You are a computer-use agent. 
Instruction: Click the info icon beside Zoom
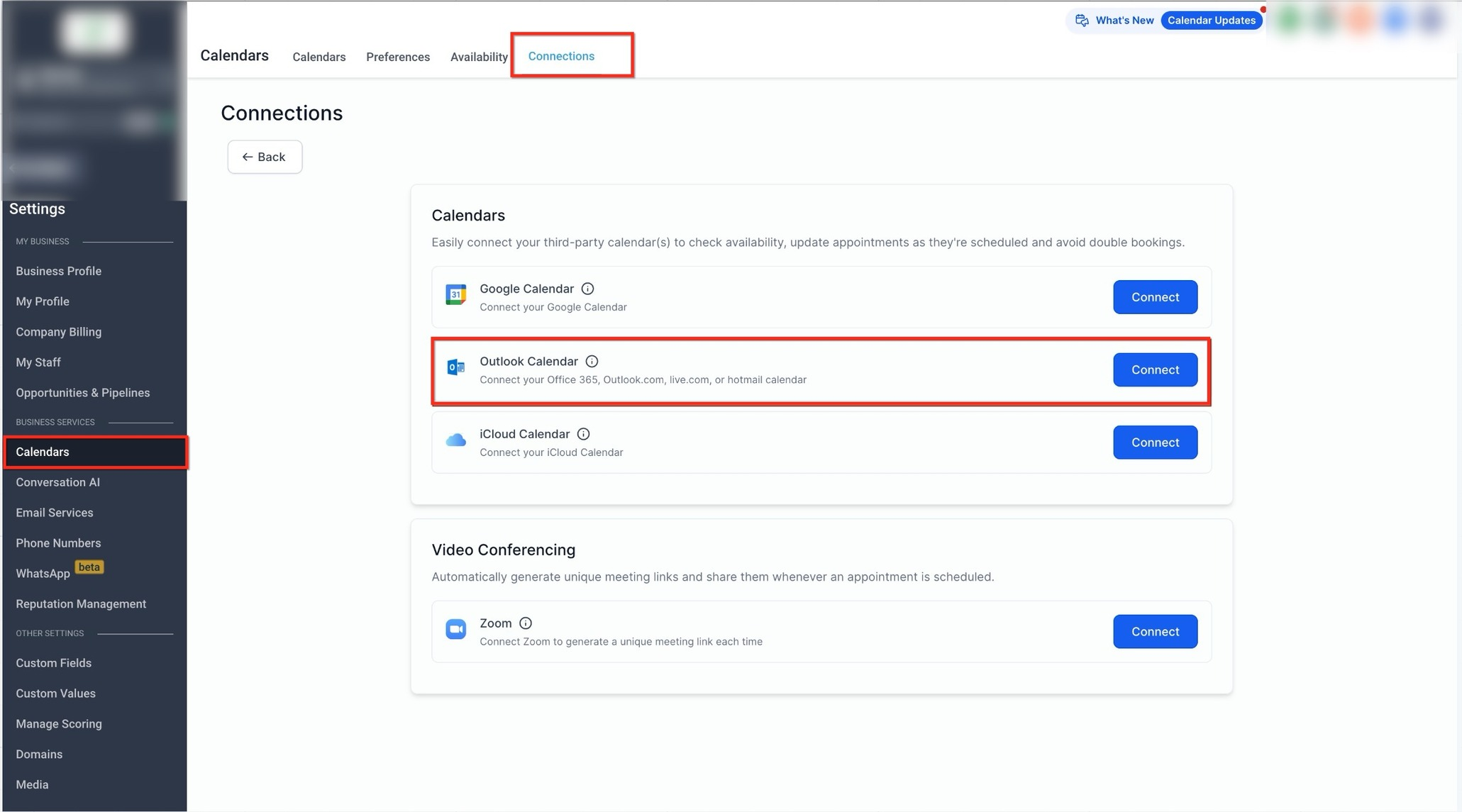pyautogui.click(x=525, y=623)
